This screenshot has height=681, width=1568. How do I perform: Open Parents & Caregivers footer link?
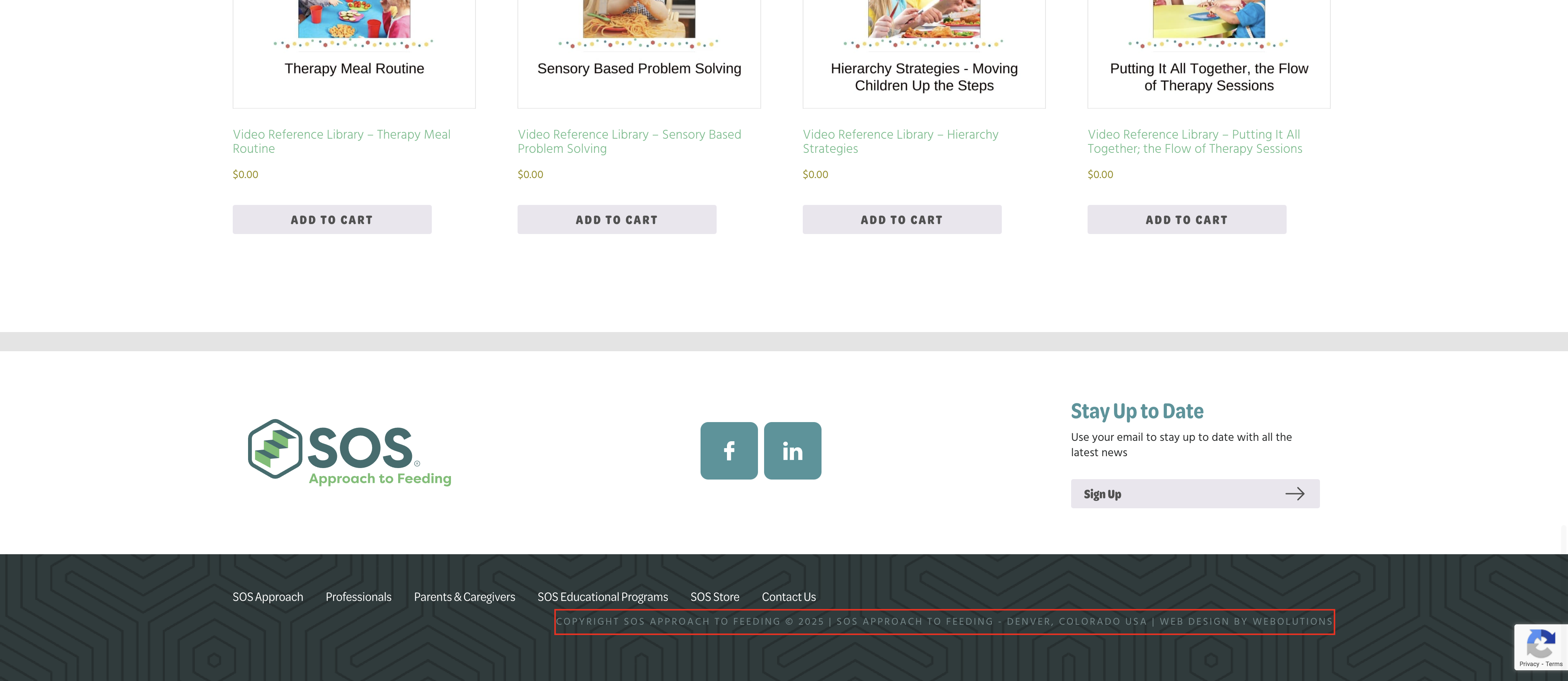(x=464, y=597)
